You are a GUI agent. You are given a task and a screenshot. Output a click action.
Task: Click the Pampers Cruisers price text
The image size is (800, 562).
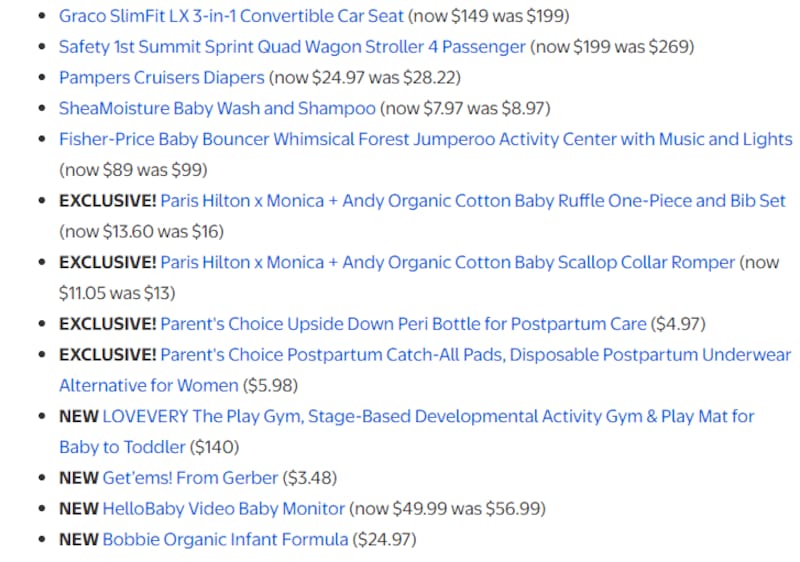click(x=365, y=78)
